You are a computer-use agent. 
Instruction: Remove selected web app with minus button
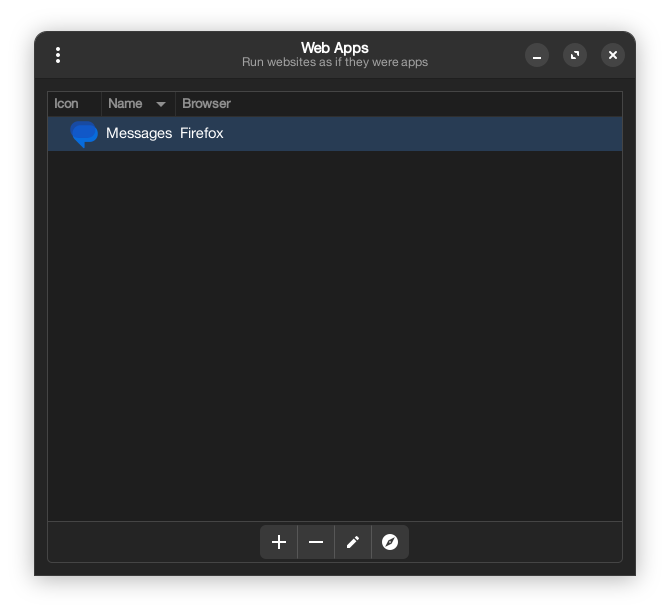(316, 542)
